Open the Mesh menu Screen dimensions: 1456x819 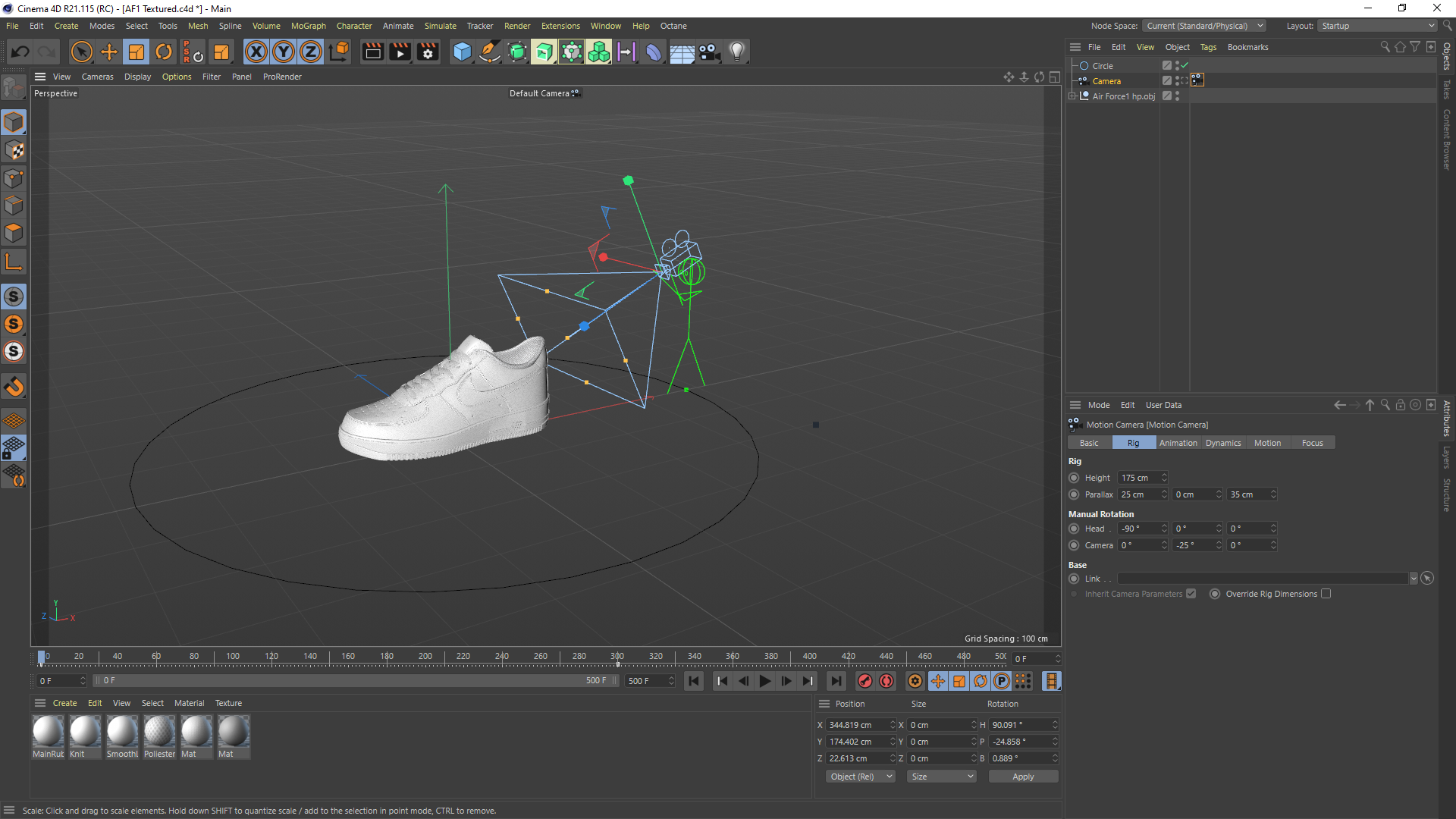pyautogui.click(x=198, y=26)
